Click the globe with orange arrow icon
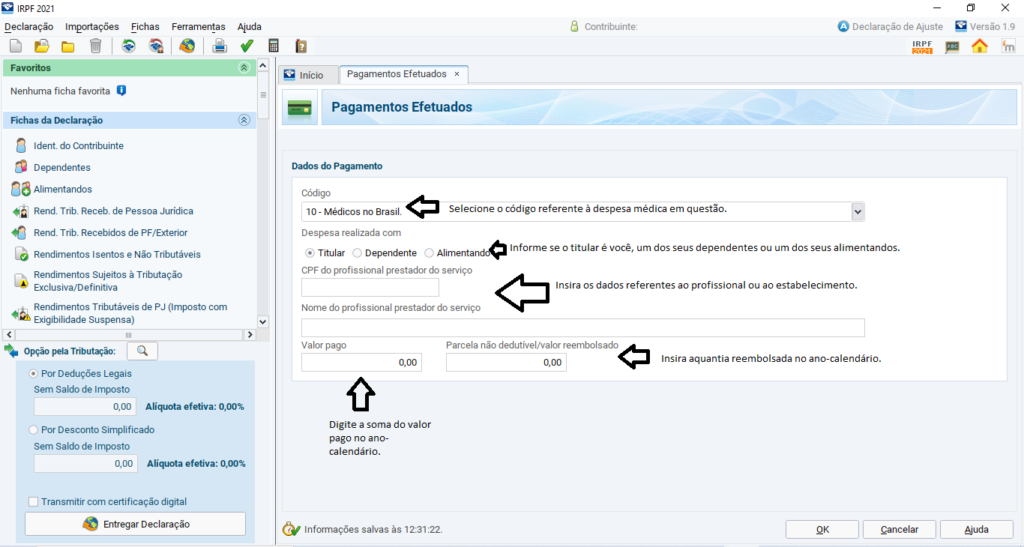Screen dimensions: 1024x547 (x=187, y=46)
